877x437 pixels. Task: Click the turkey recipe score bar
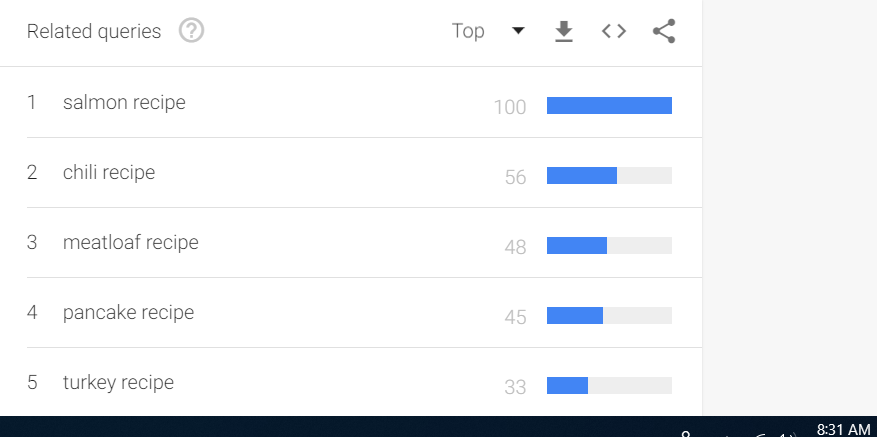coord(609,386)
